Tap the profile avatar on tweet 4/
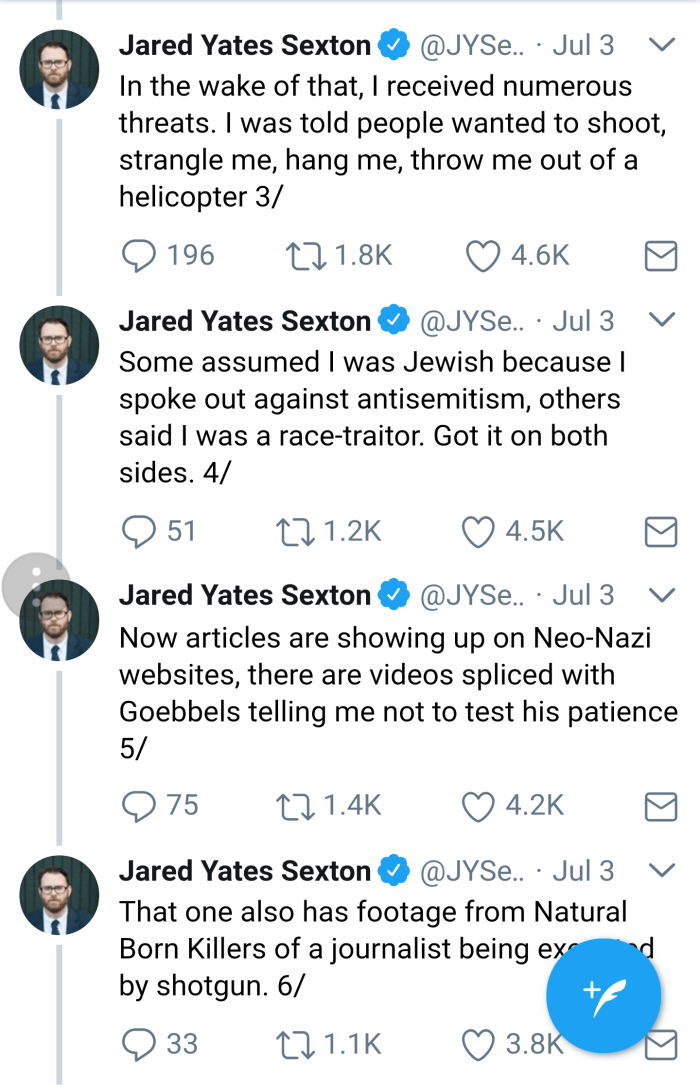Screen dimensions: 700x1092 click(x=60, y=345)
